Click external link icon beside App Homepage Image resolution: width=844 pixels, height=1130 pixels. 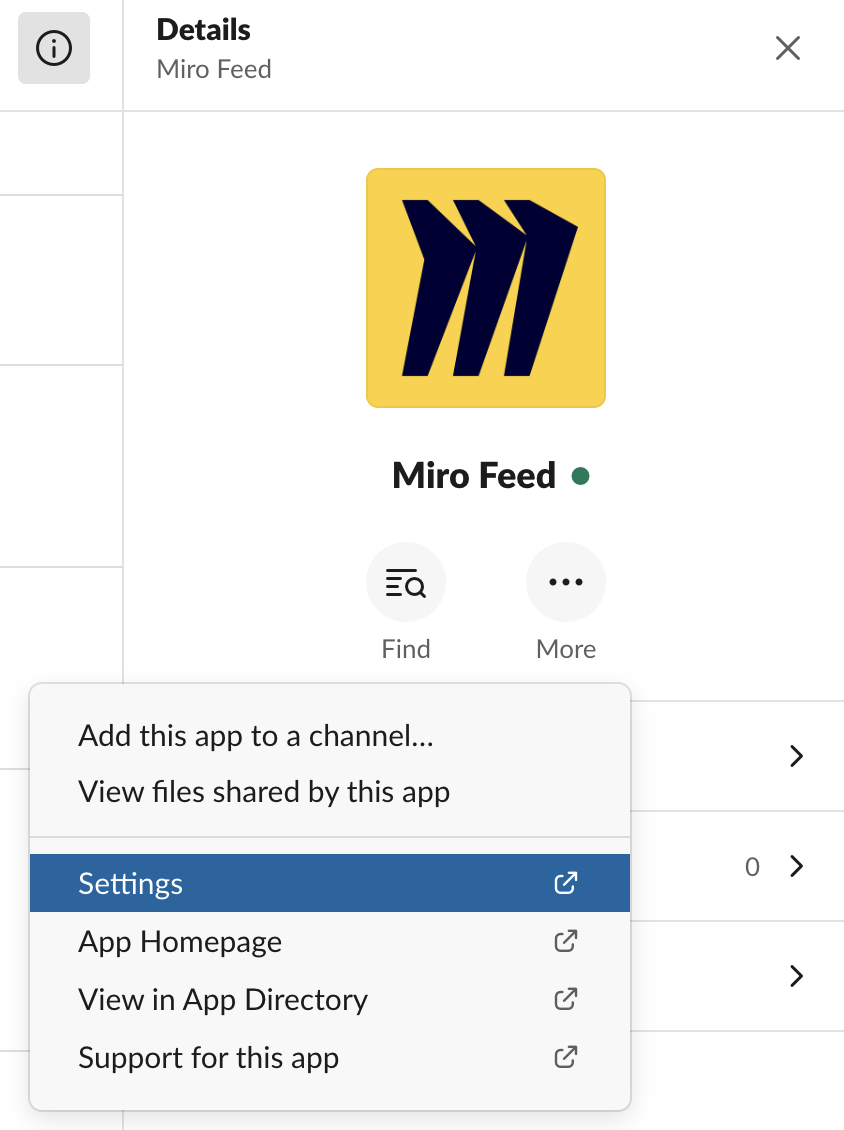click(566, 941)
